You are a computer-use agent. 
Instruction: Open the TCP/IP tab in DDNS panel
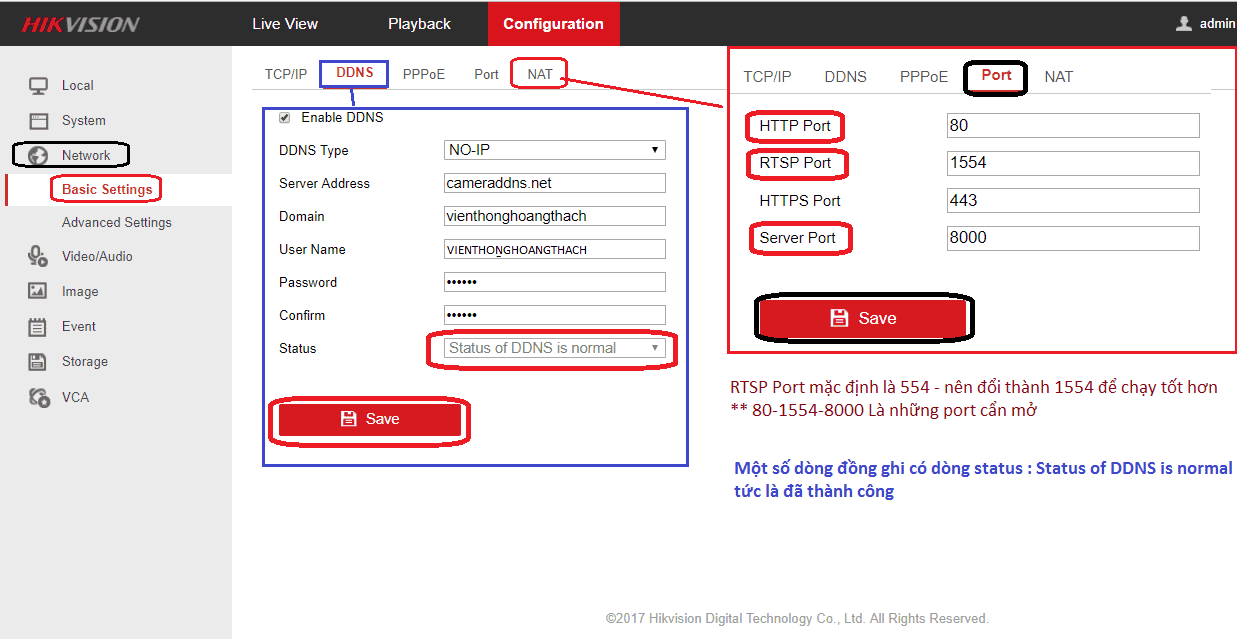point(286,74)
